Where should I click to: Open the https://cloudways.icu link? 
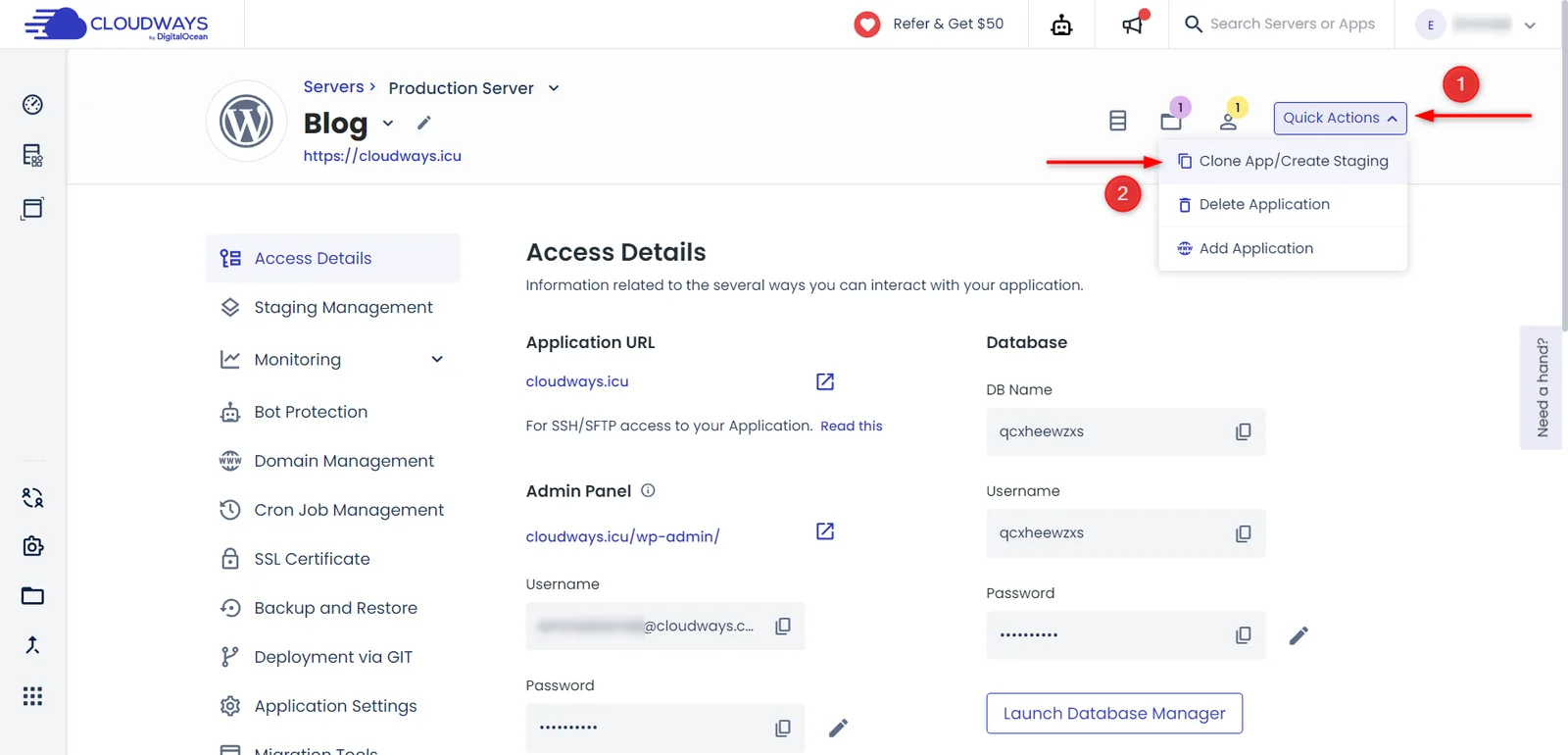click(x=382, y=156)
